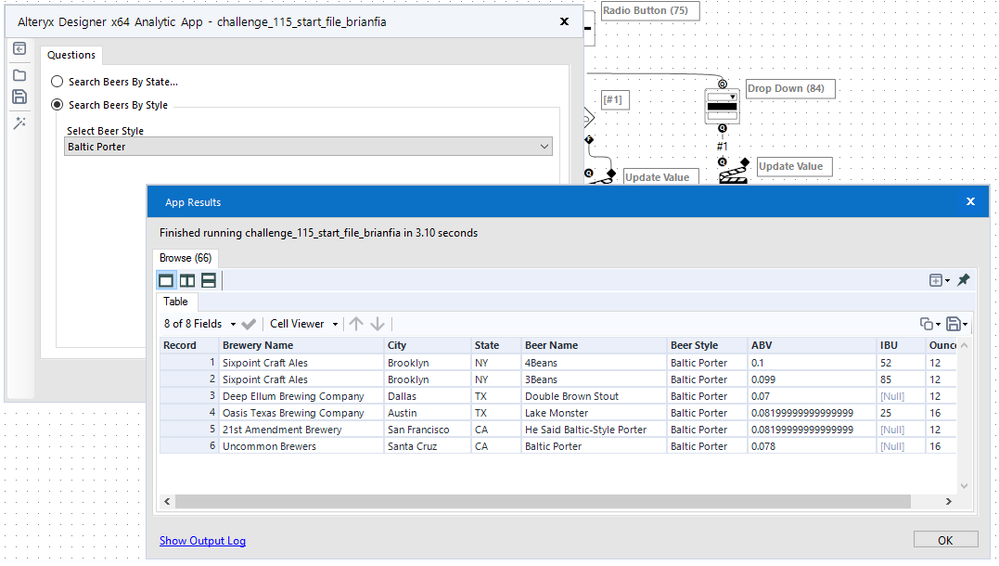Viewport: 999px width, 566px height.
Task: Click the City column header
Action: pyautogui.click(x=428, y=345)
